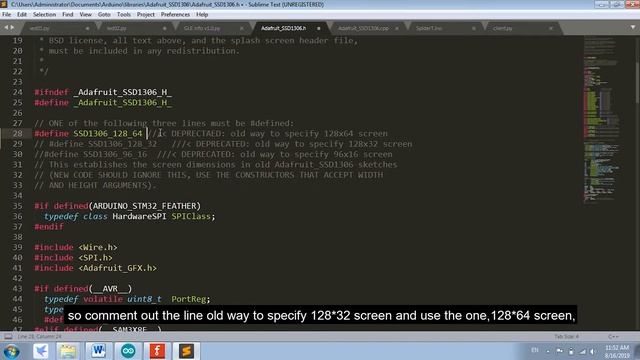The image size is (640, 360).
Task: Click the commented SSD1306_96_16 define line
Action: [x=213, y=154]
